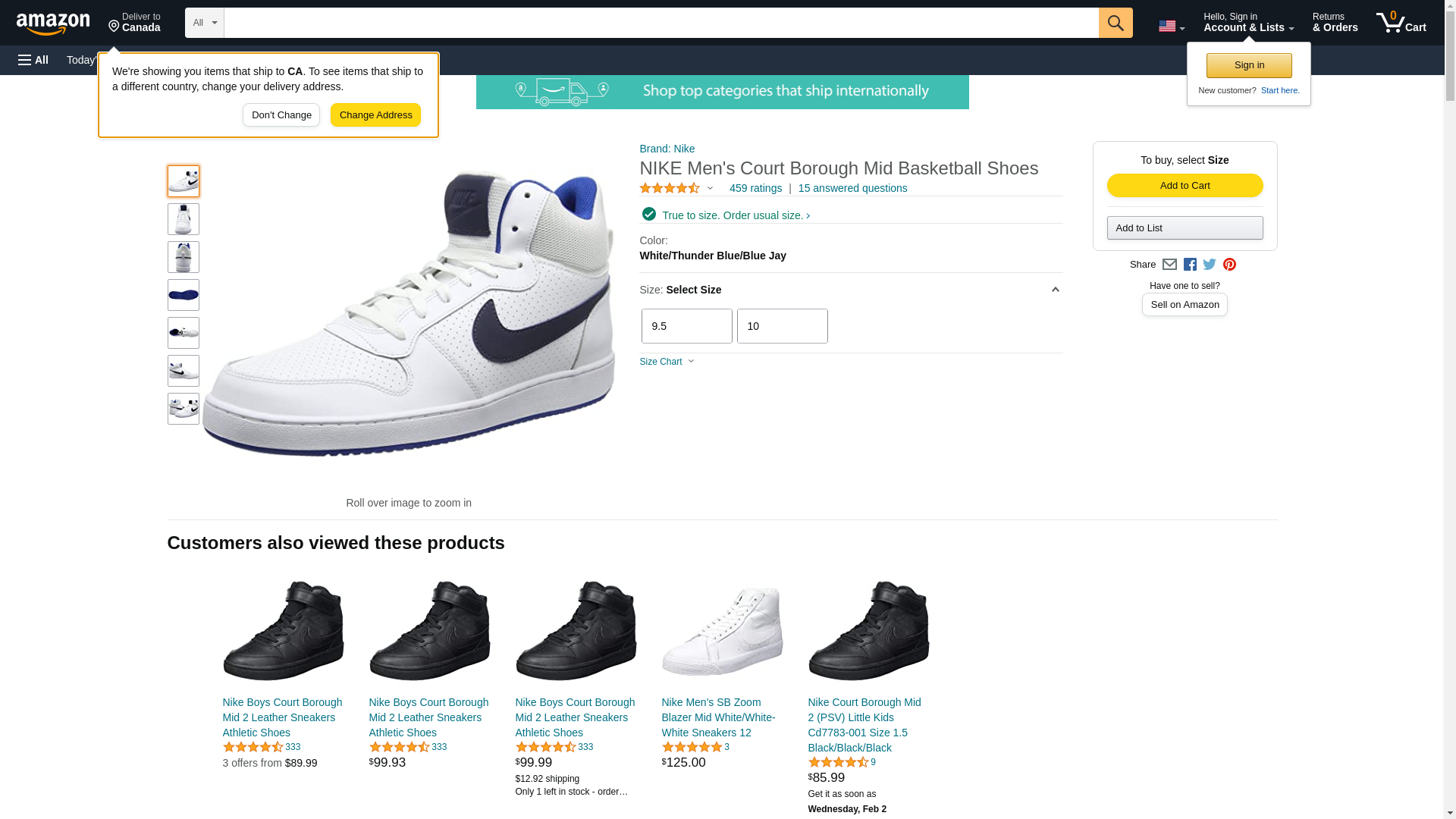This screenshot has height=819, width=1456.
Task: Go to Amazon home logo
Action: [53, 24]
